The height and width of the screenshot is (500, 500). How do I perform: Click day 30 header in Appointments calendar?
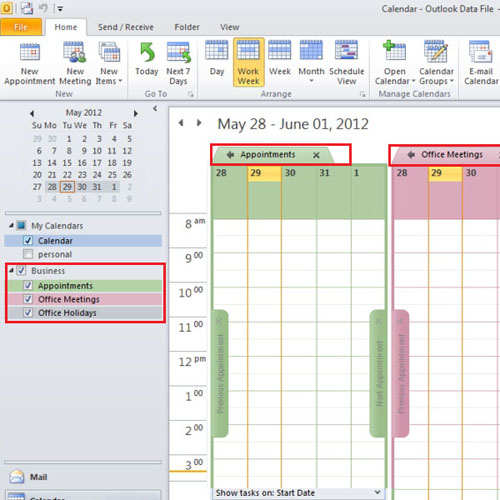point(299,173)
